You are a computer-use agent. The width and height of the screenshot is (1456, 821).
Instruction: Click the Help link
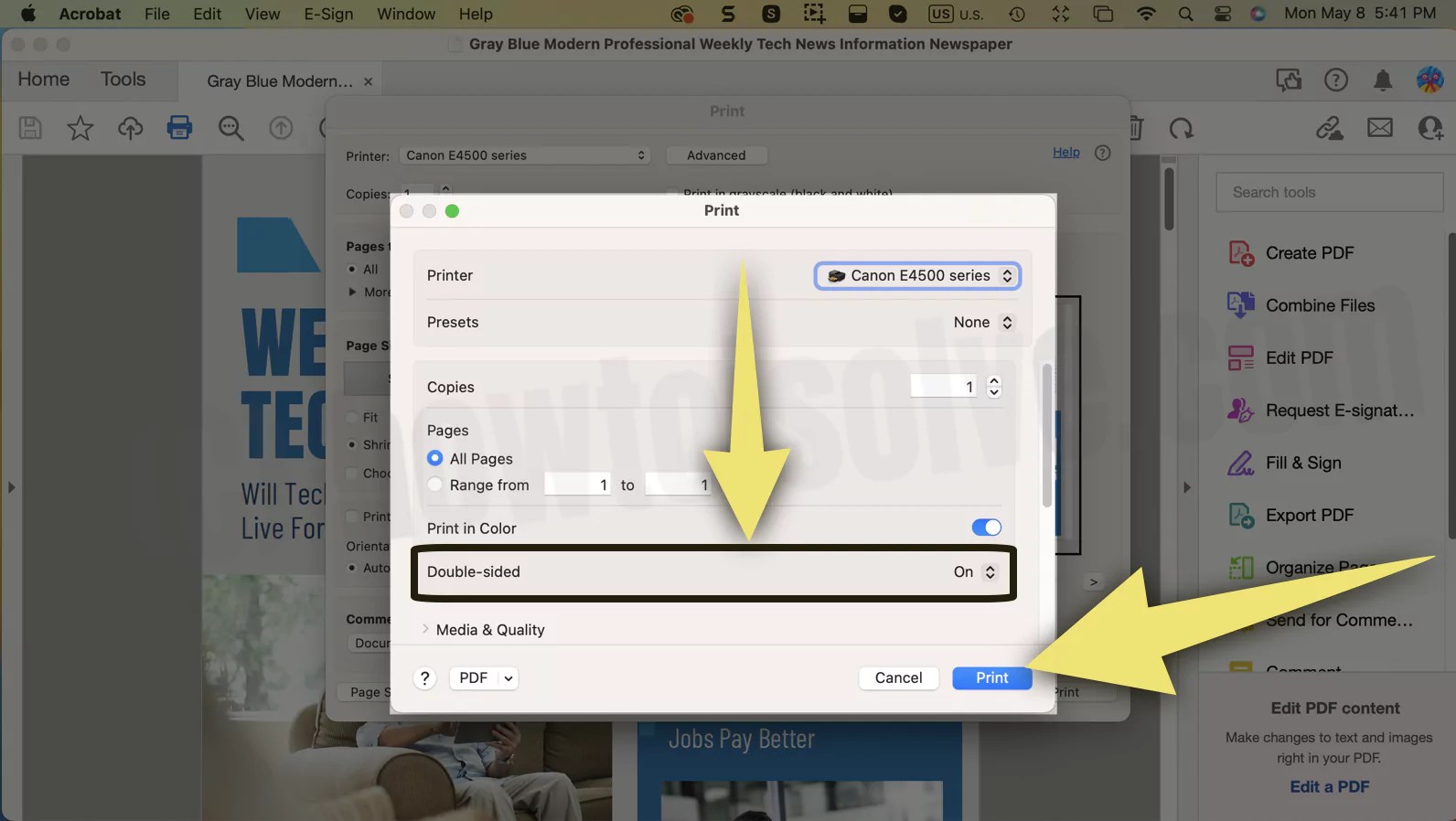click(x=1066, y=152)
